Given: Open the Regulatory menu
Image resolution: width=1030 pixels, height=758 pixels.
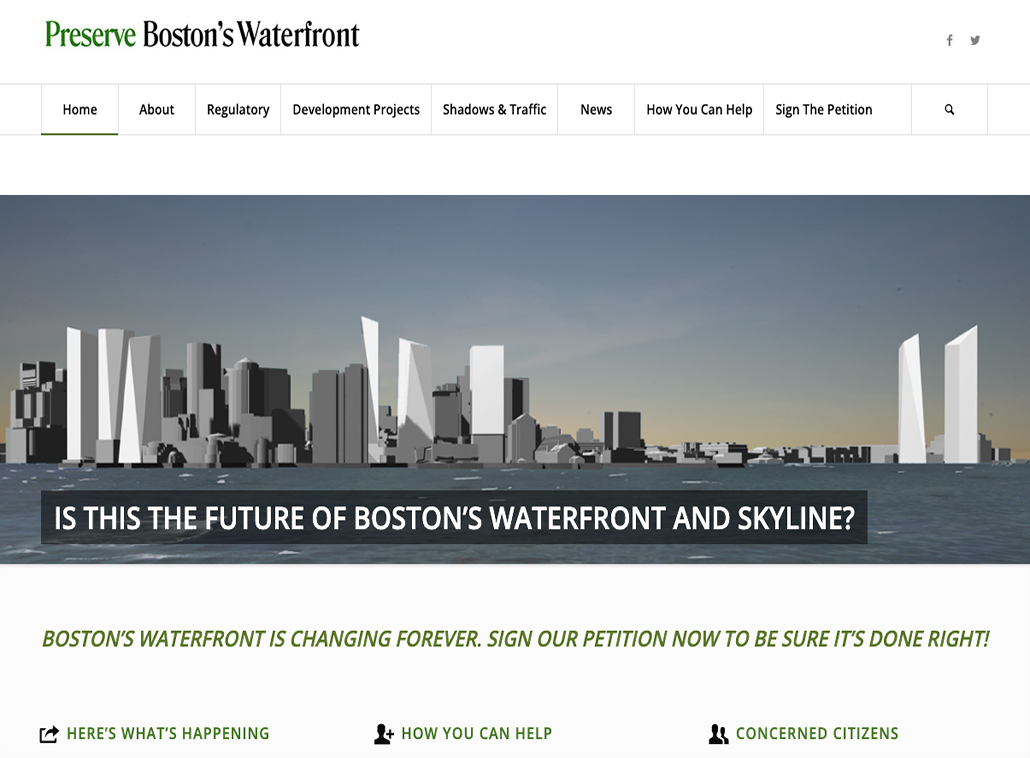Looking at the screenshot, I should tap(238, 110).
